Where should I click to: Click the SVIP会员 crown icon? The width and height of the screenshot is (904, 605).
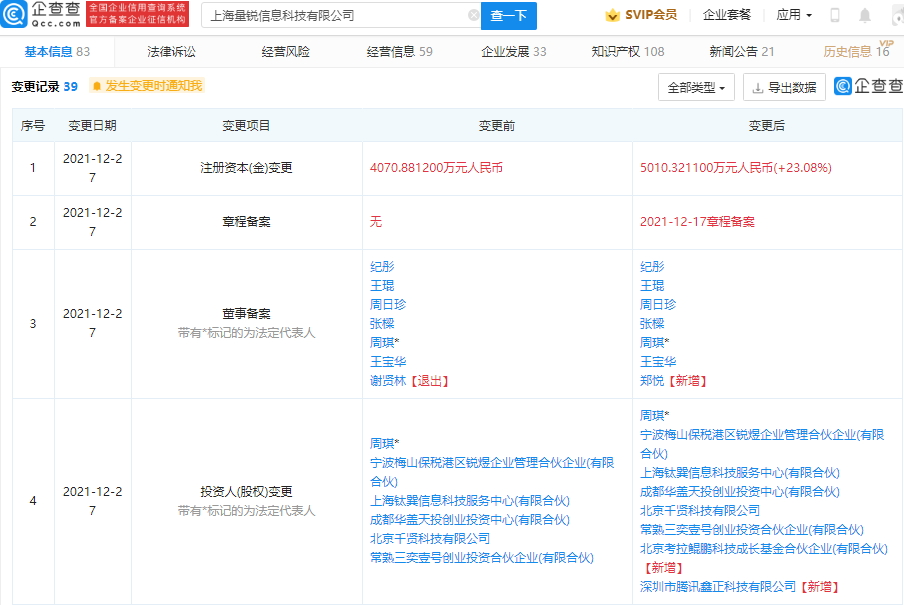click(x=613, y=16)
